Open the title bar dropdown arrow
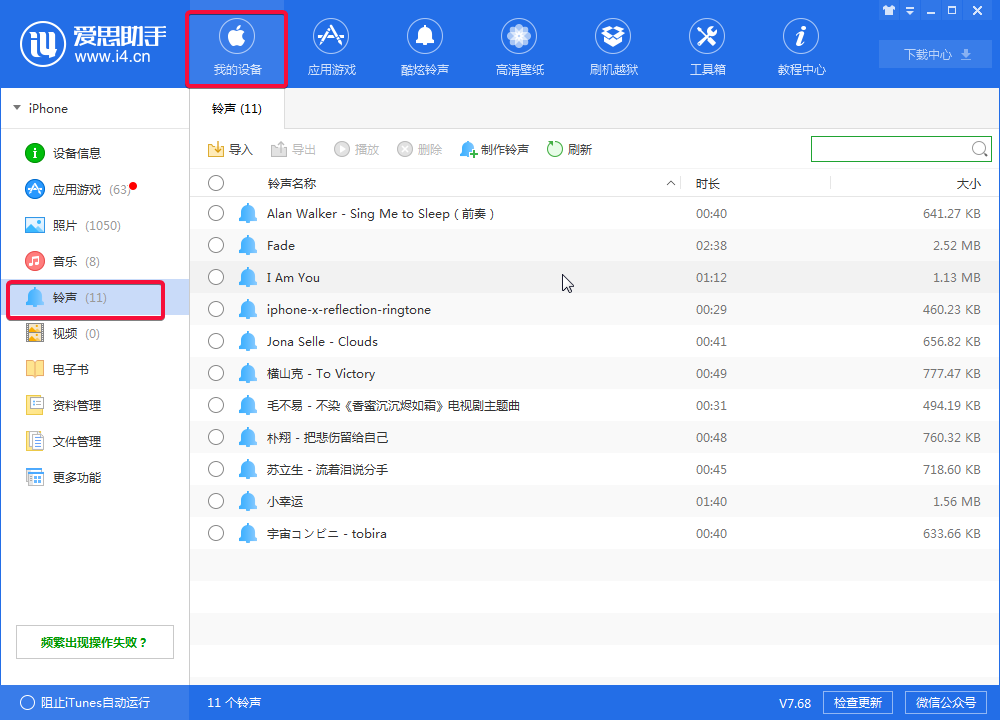This screenshot has width=1000, height=720. [908, 10]
